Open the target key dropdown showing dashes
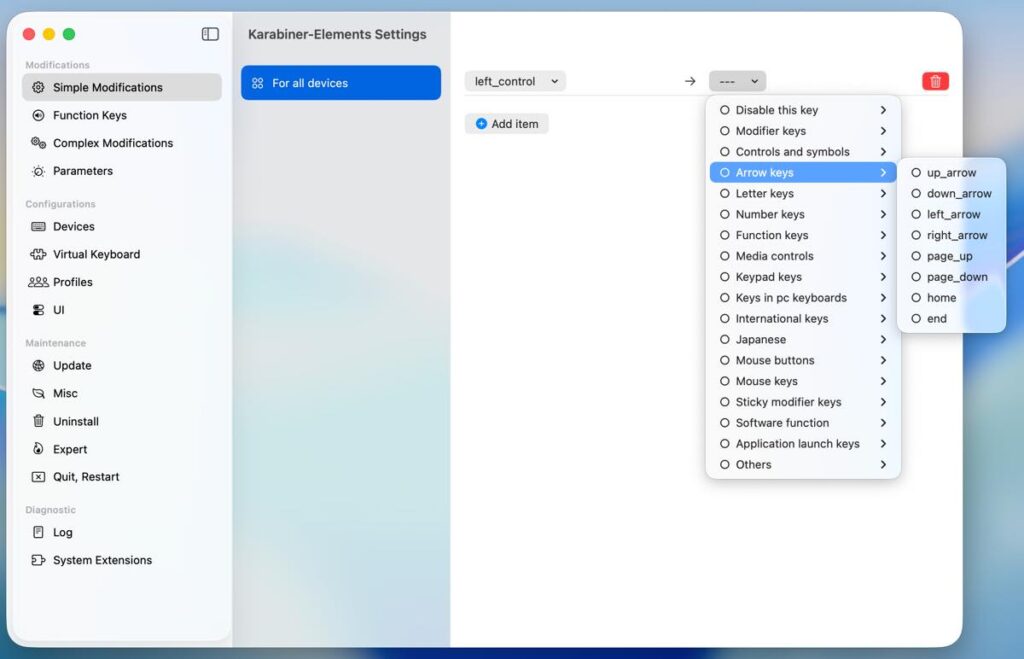This screenshot has width=1024, height=659. coord(737,82)
